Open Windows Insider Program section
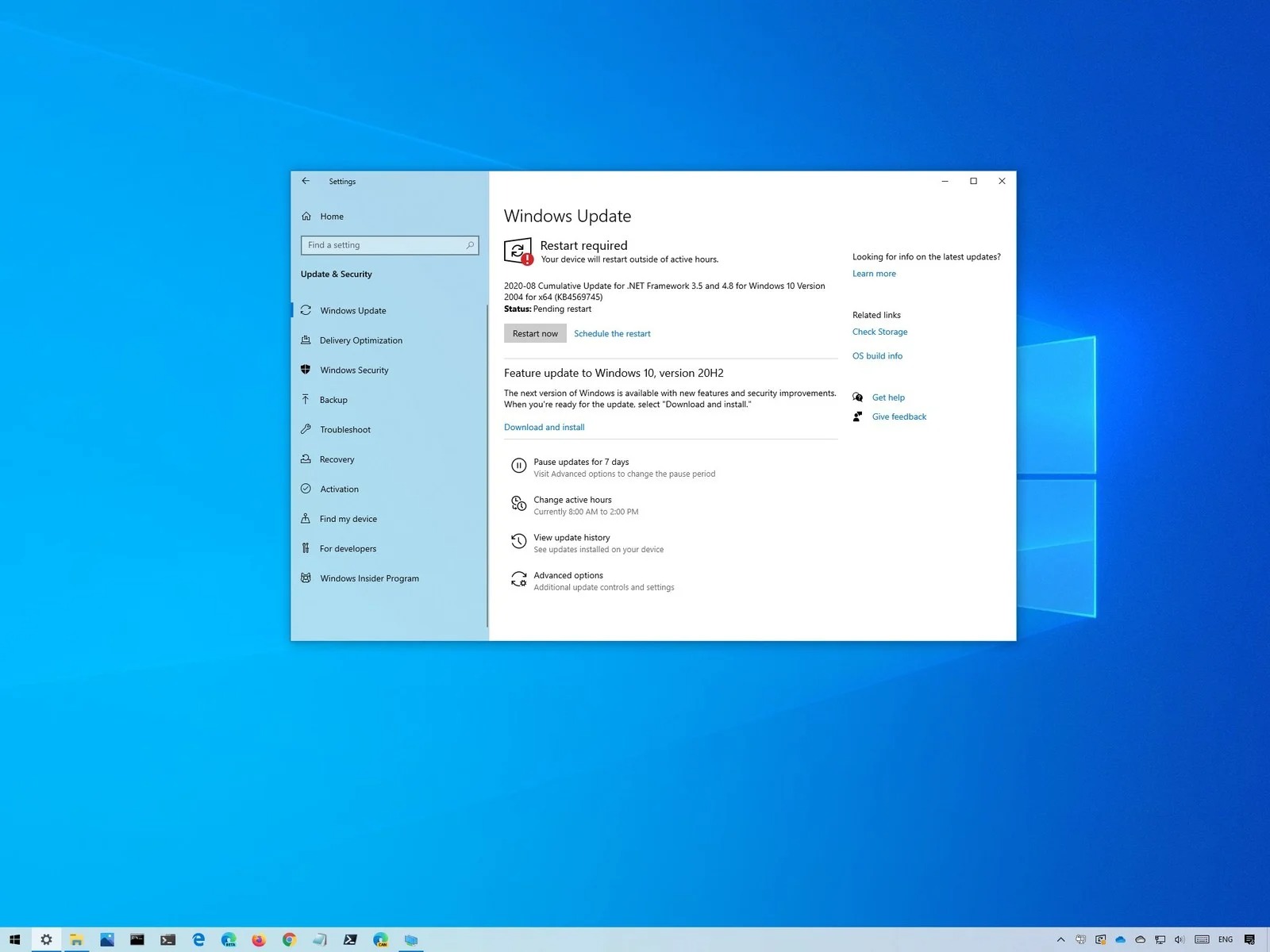Viewport: 1270px width, 952px height. [369, 578]
